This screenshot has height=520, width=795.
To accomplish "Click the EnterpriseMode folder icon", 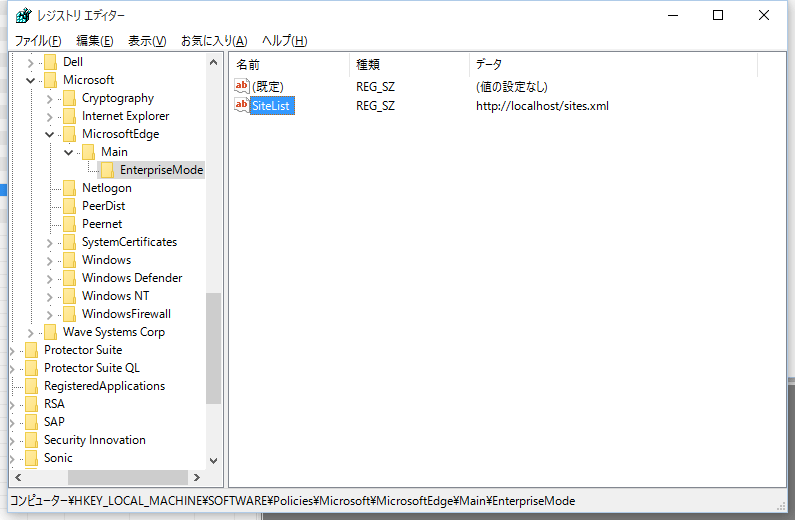I will (x=107, y=170).
